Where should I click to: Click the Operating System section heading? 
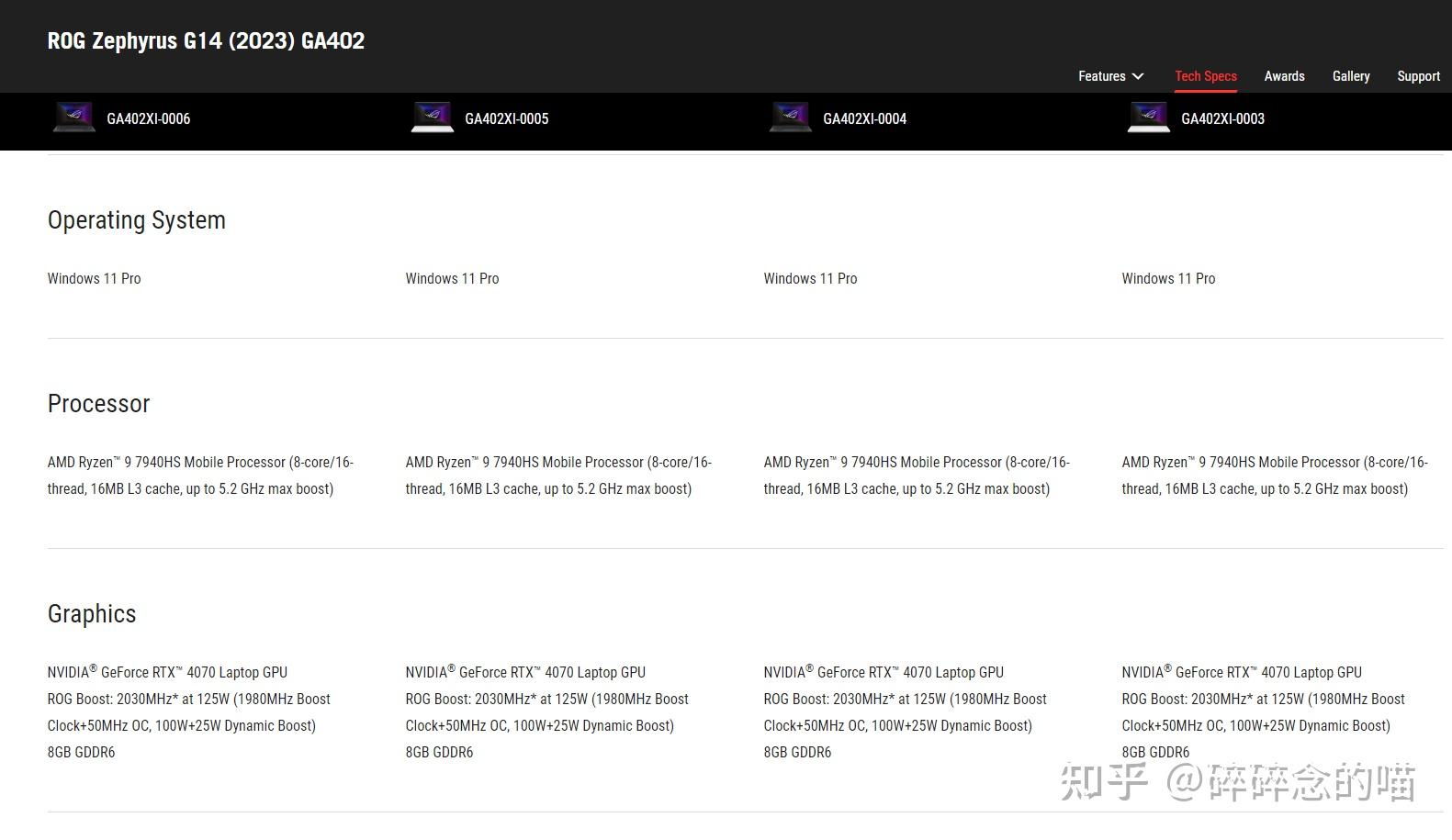(x=137, y=220)
